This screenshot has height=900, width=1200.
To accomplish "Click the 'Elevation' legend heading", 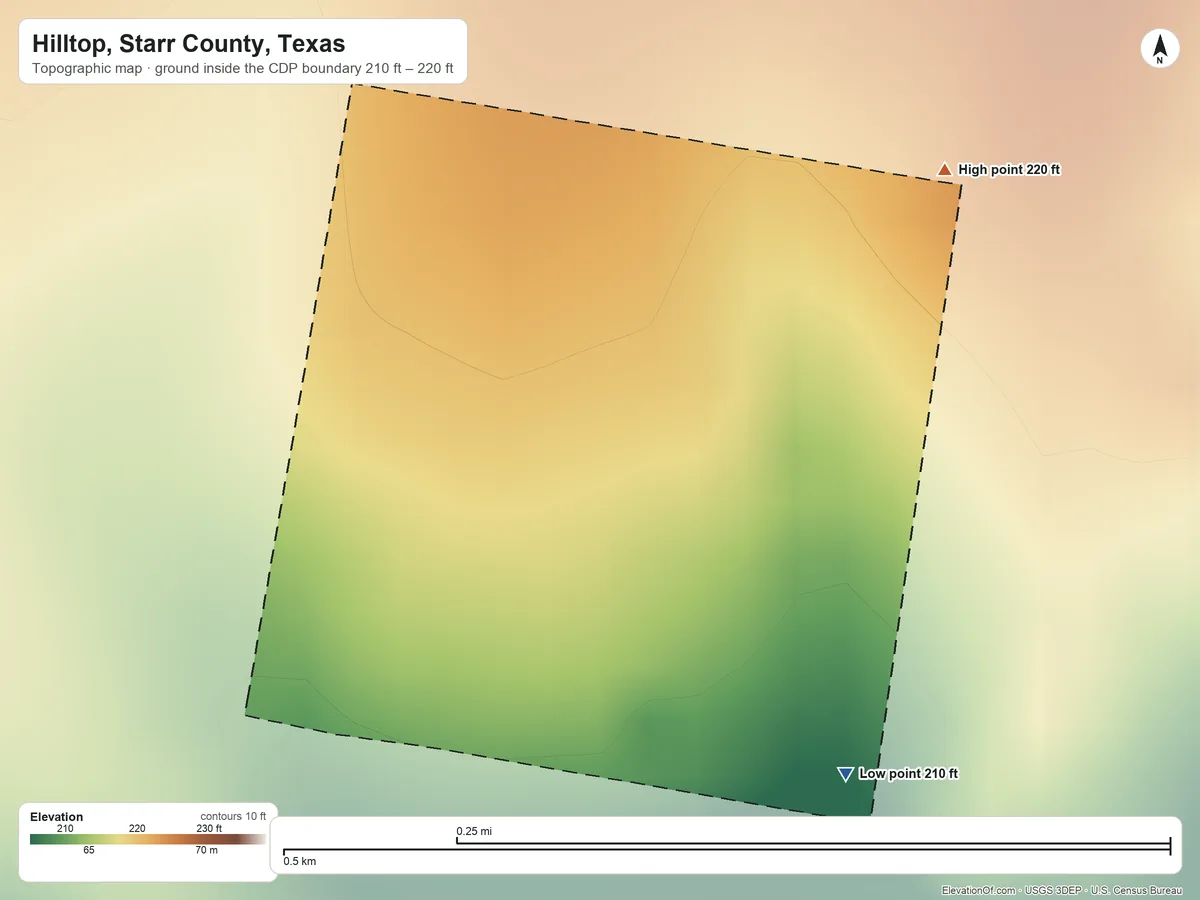I will pos(57,817).
